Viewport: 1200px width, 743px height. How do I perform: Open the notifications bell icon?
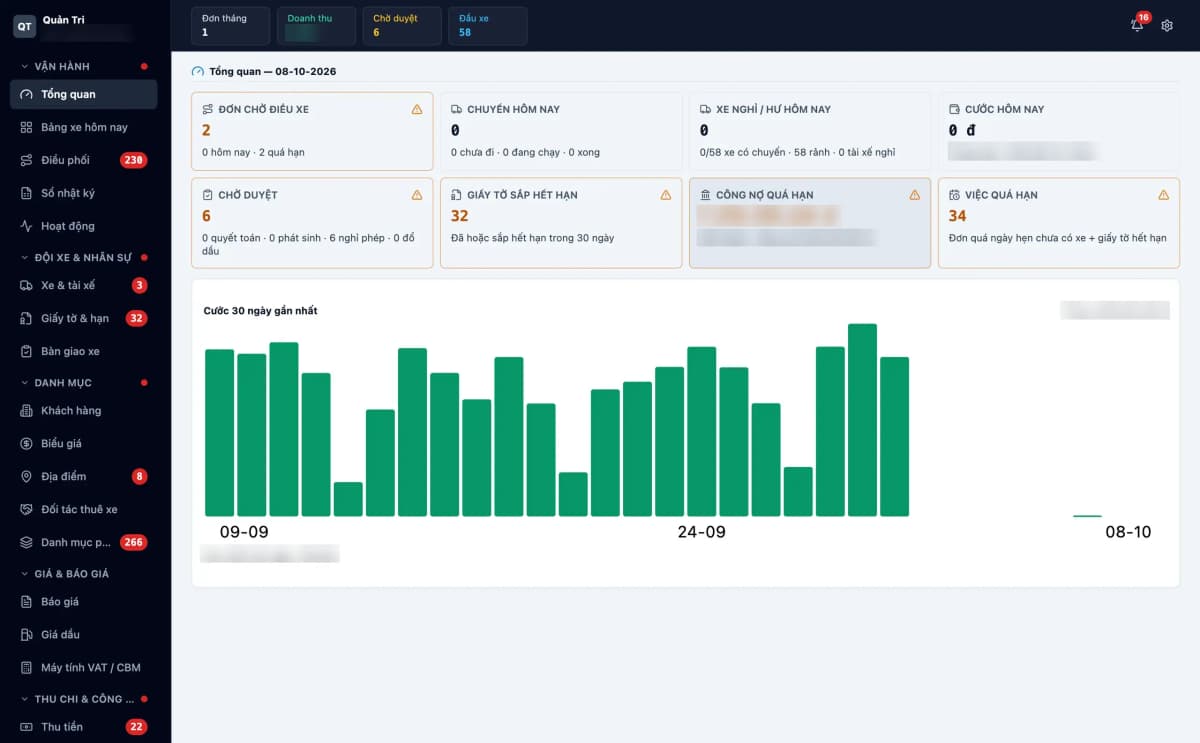point(1137,25)
